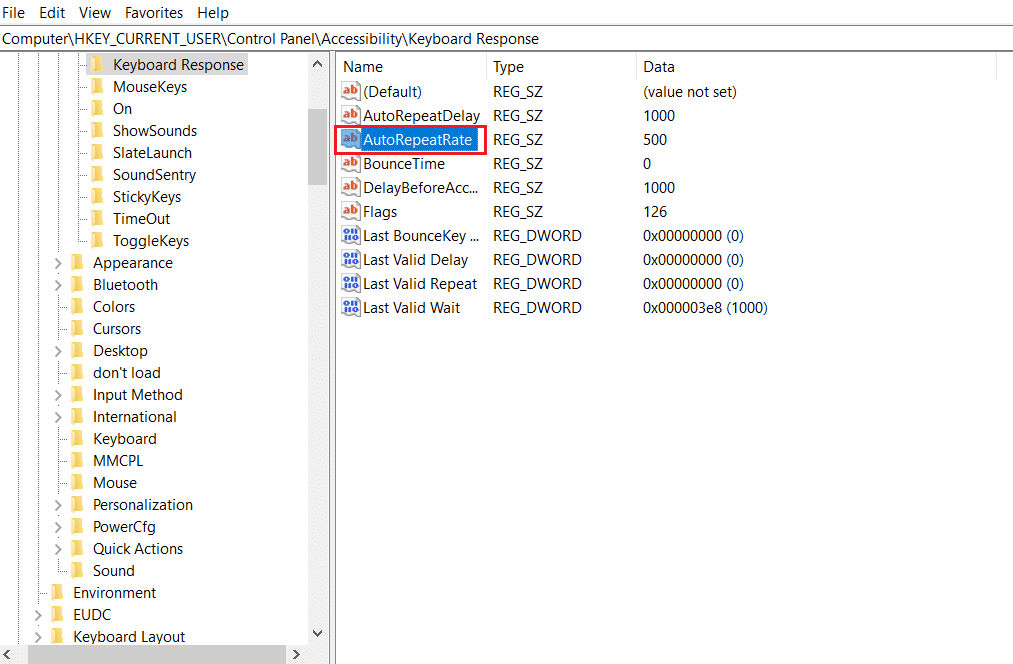Click tree horizontal scroll left arrow
1013x664 pixels.
6,654
